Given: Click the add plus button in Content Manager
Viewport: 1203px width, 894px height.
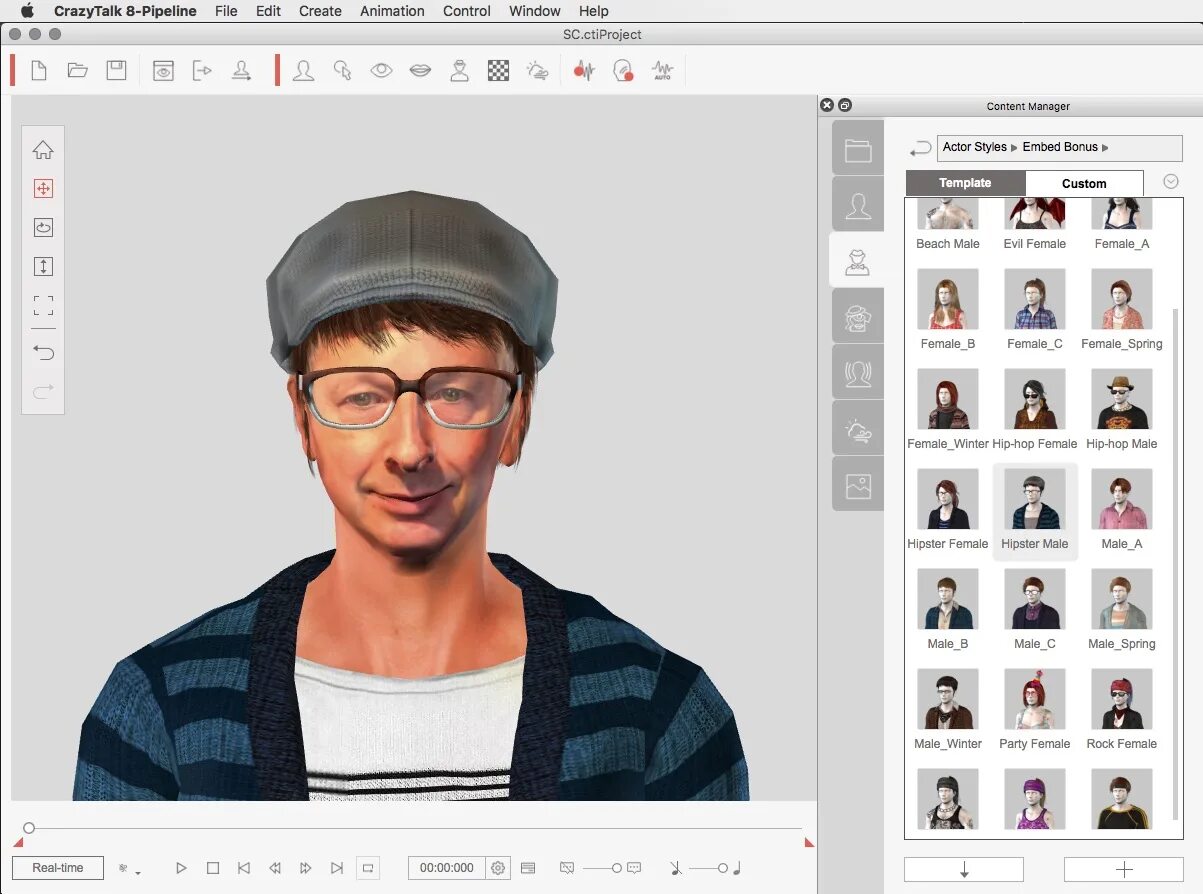Looking at the screenshot, I should (1124, 869).
